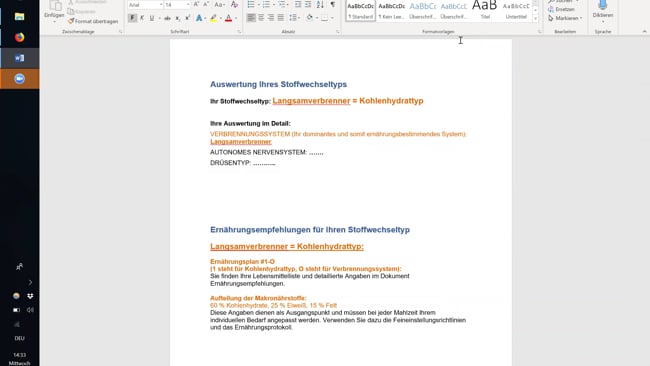The height and width of the screenshot is (366, 650).
Task: Switch to Zoom in the taskbar
Action: click(19, 79)
